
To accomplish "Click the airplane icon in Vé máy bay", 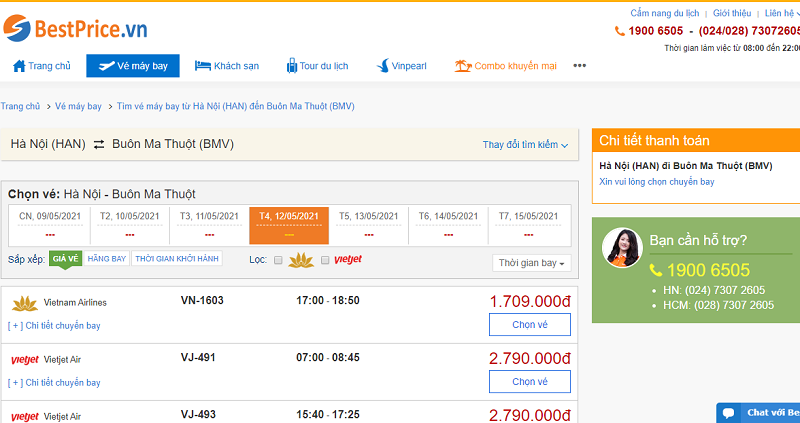I will point(106,66).
